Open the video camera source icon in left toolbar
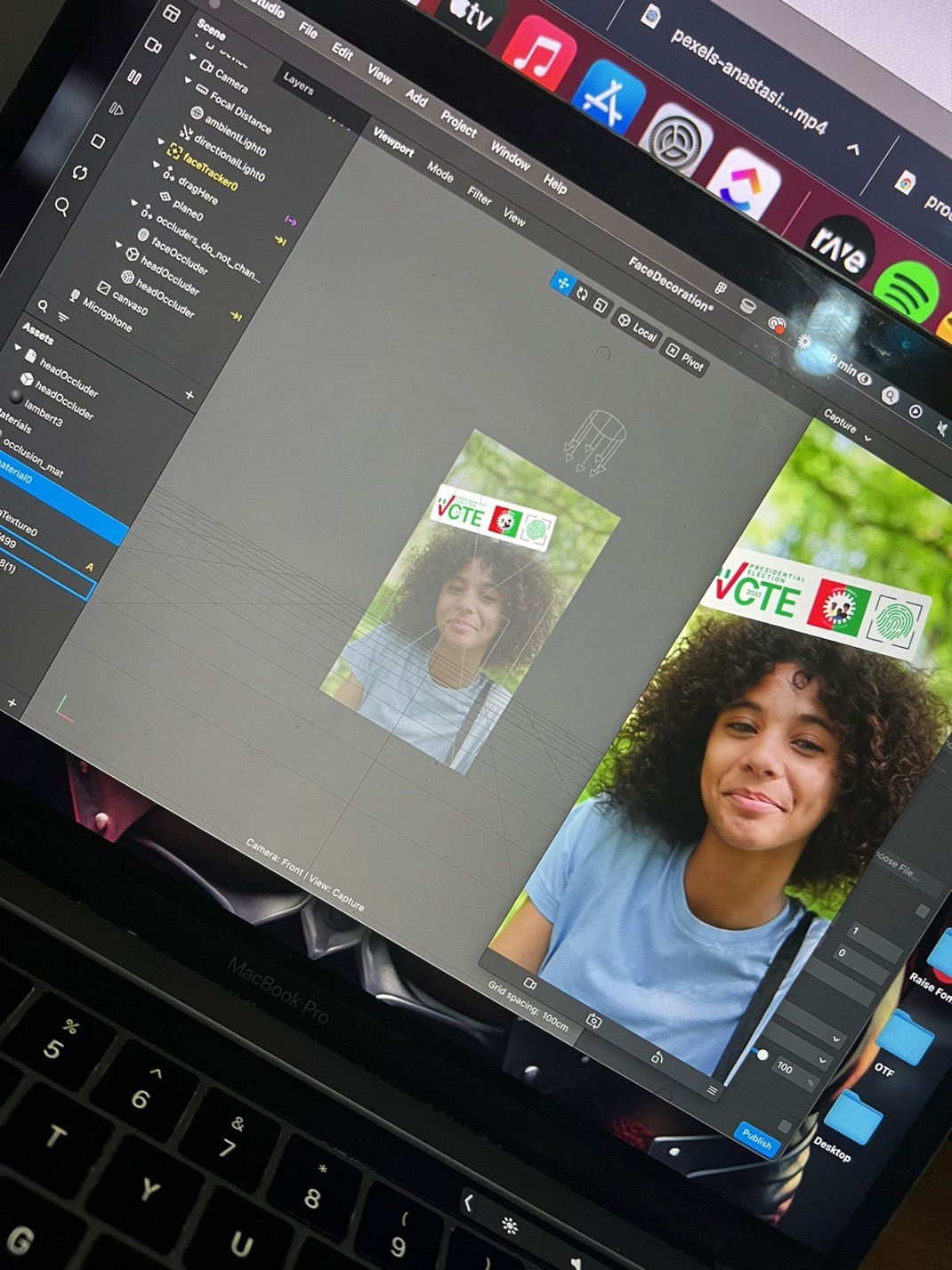This screenshot has height=1270, width=952. click(153, 44)
